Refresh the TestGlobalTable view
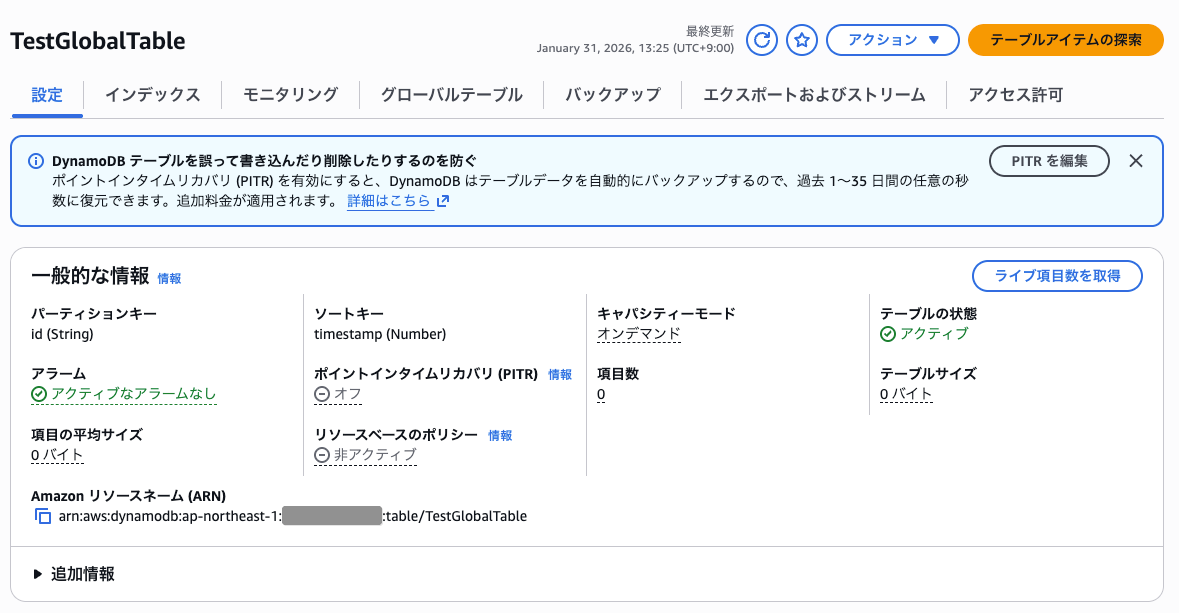The height and width of the screenshot is (613, 1179). [x=761, y=40]
